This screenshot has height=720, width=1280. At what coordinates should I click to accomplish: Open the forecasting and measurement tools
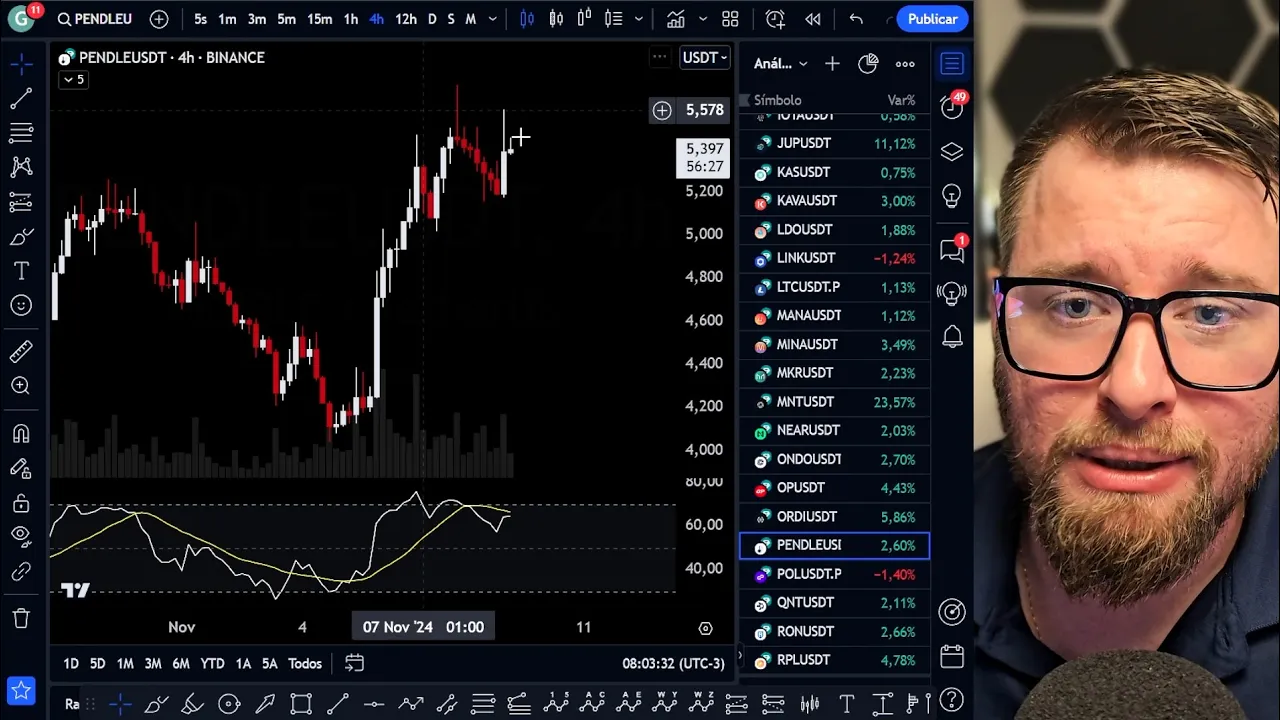coord(21,202)
